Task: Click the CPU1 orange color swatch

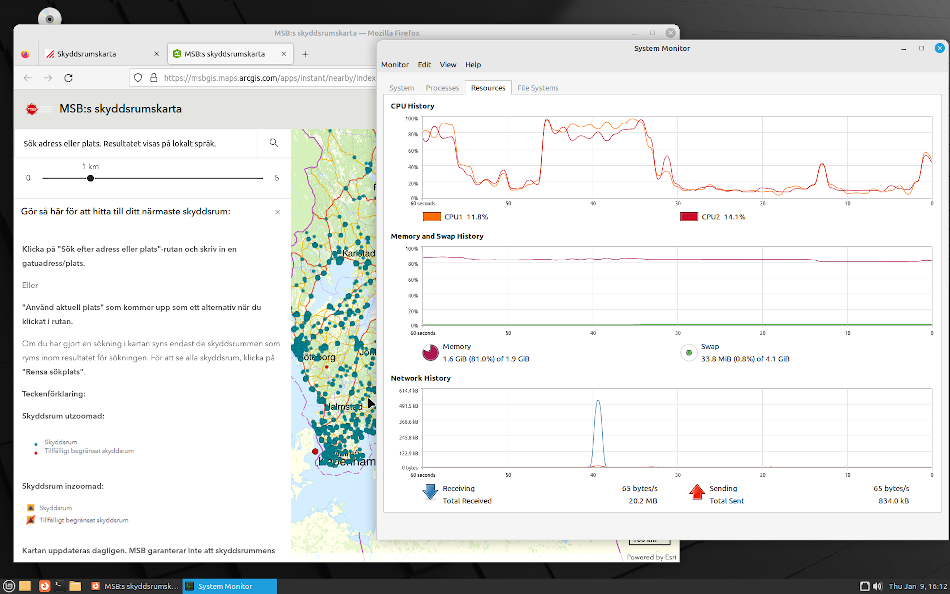Action: pos(431,217)
